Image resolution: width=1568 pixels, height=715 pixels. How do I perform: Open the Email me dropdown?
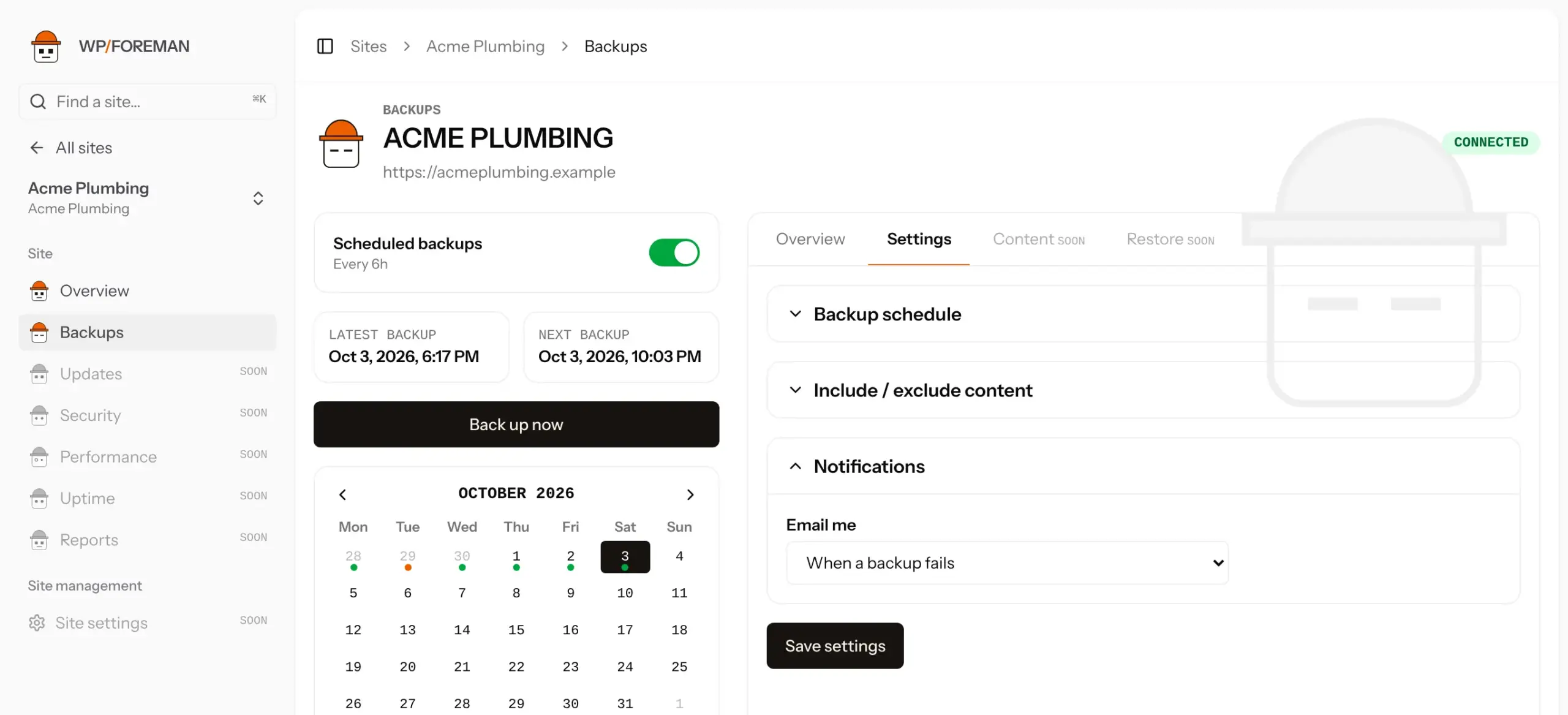pyautogui.click(x=1007, y=563)
